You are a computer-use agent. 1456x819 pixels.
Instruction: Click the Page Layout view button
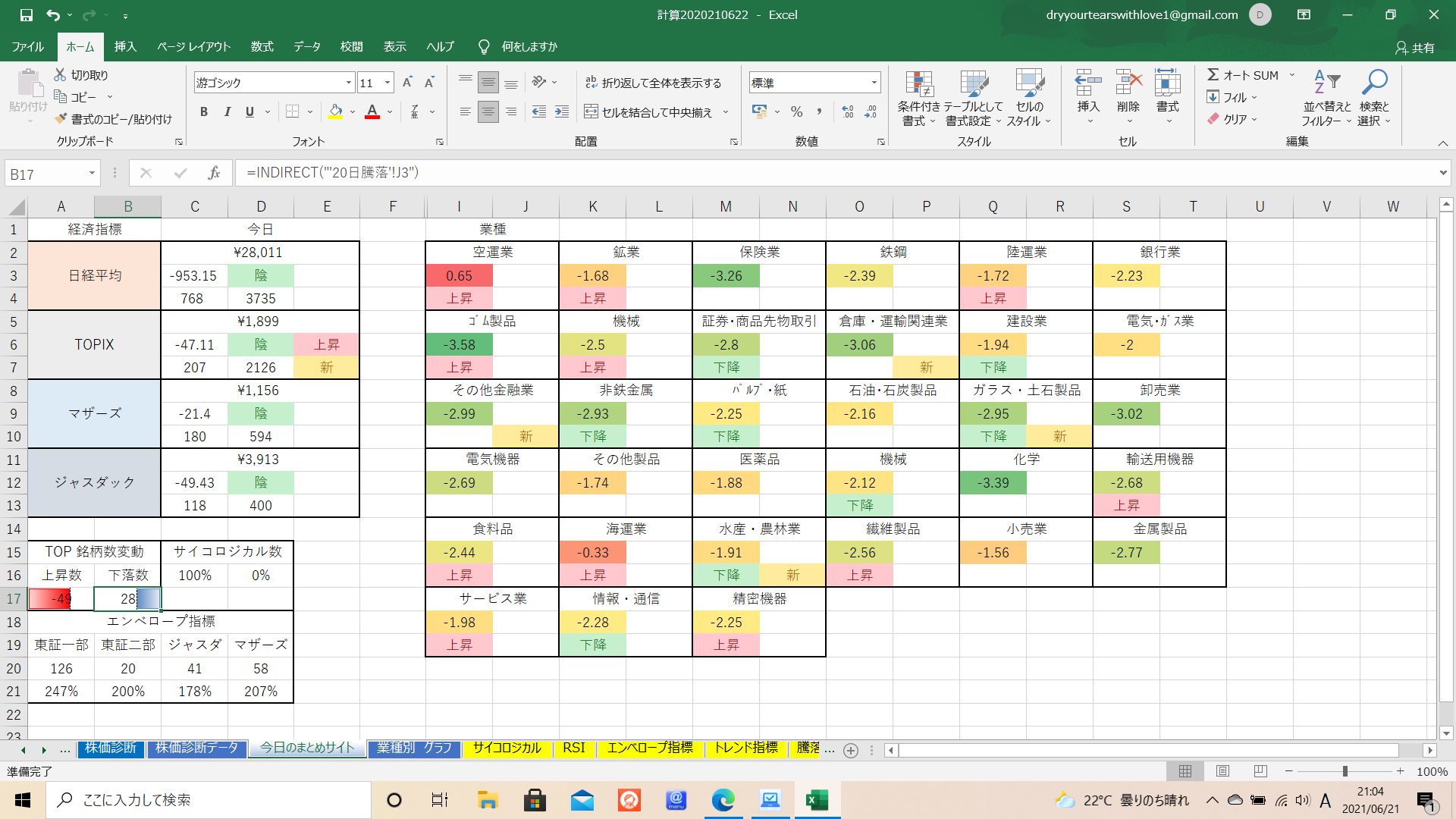point(1222,771)
